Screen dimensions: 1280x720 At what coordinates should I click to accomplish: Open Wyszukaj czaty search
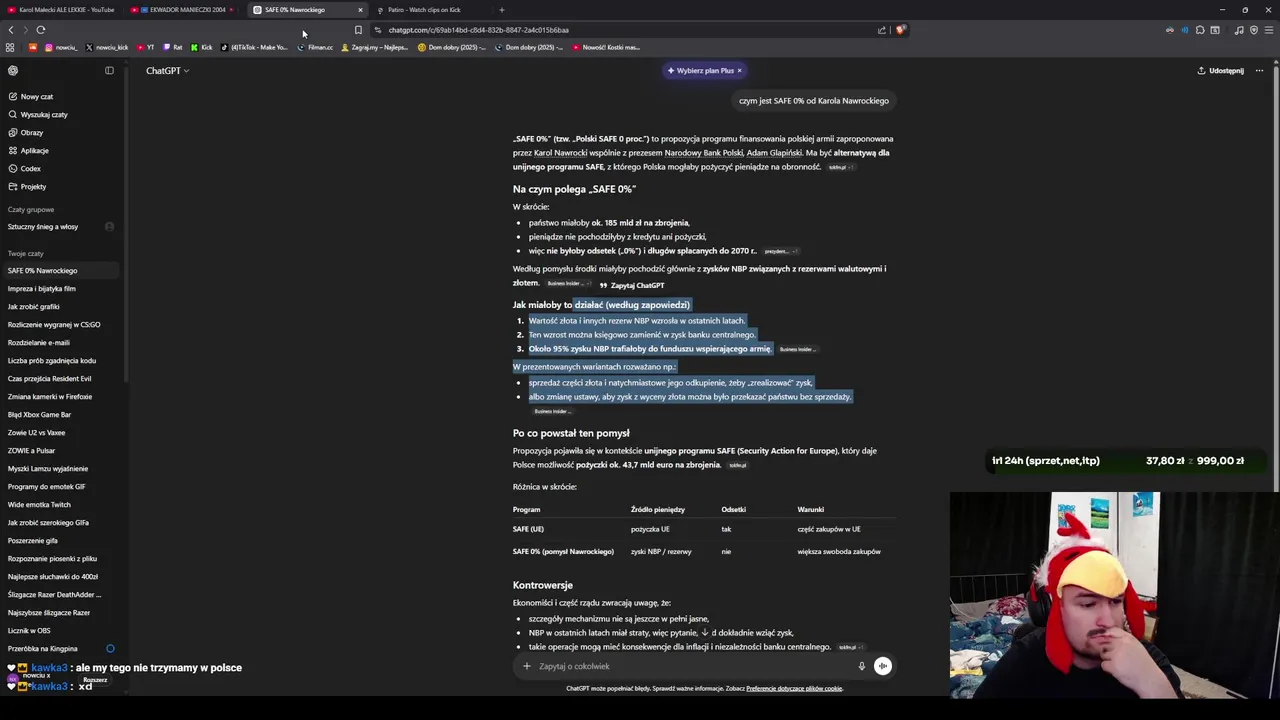point(60,115)
